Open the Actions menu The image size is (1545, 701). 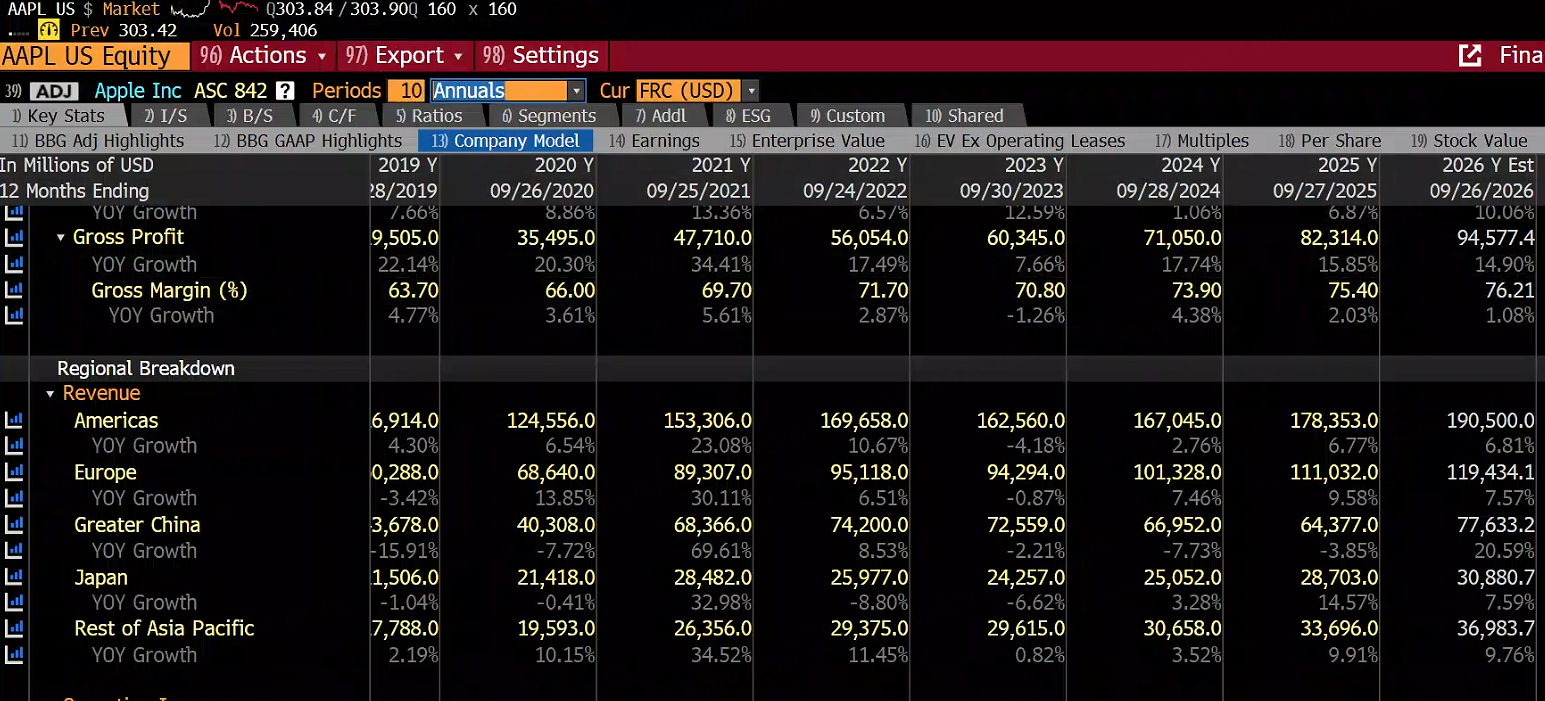coord(263,55)
